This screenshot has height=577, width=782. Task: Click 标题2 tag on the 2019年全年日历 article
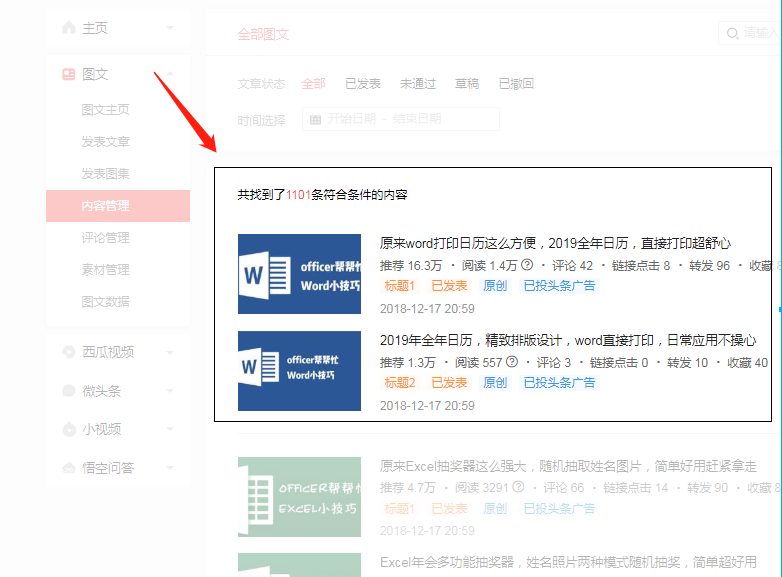(399, 383)
